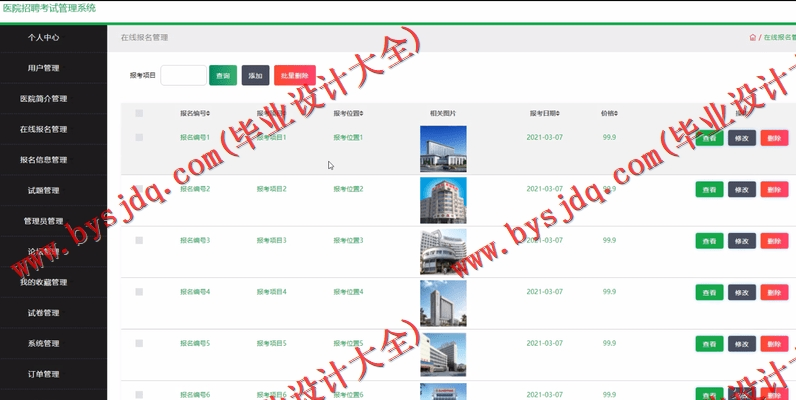This screenshot has height=400, width=796.
Task: Sort by the 报名编号 column header
Action: tap(195, 113)
